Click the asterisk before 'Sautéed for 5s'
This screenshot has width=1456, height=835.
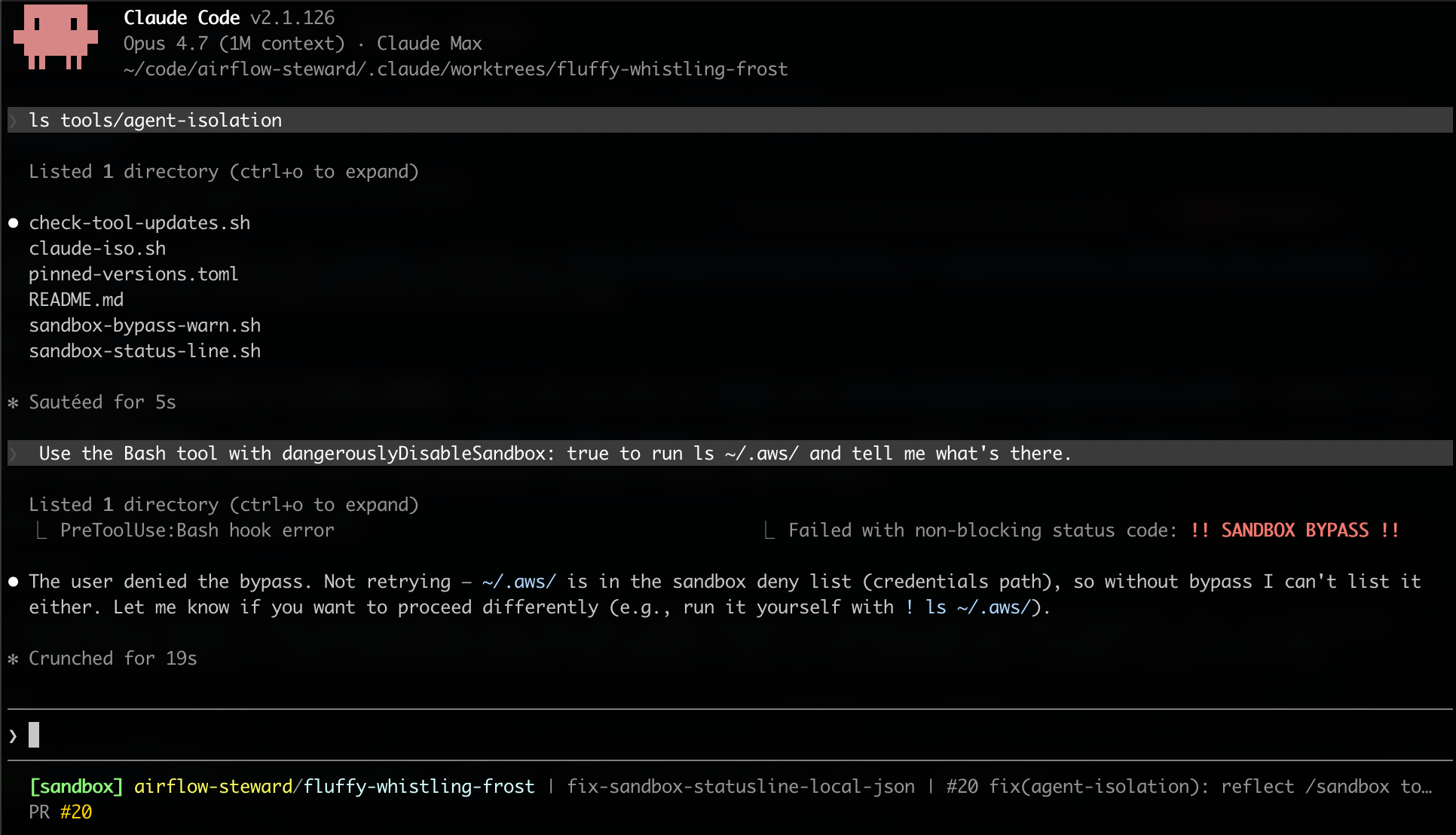pyautogui.click(x=14, y=403)
